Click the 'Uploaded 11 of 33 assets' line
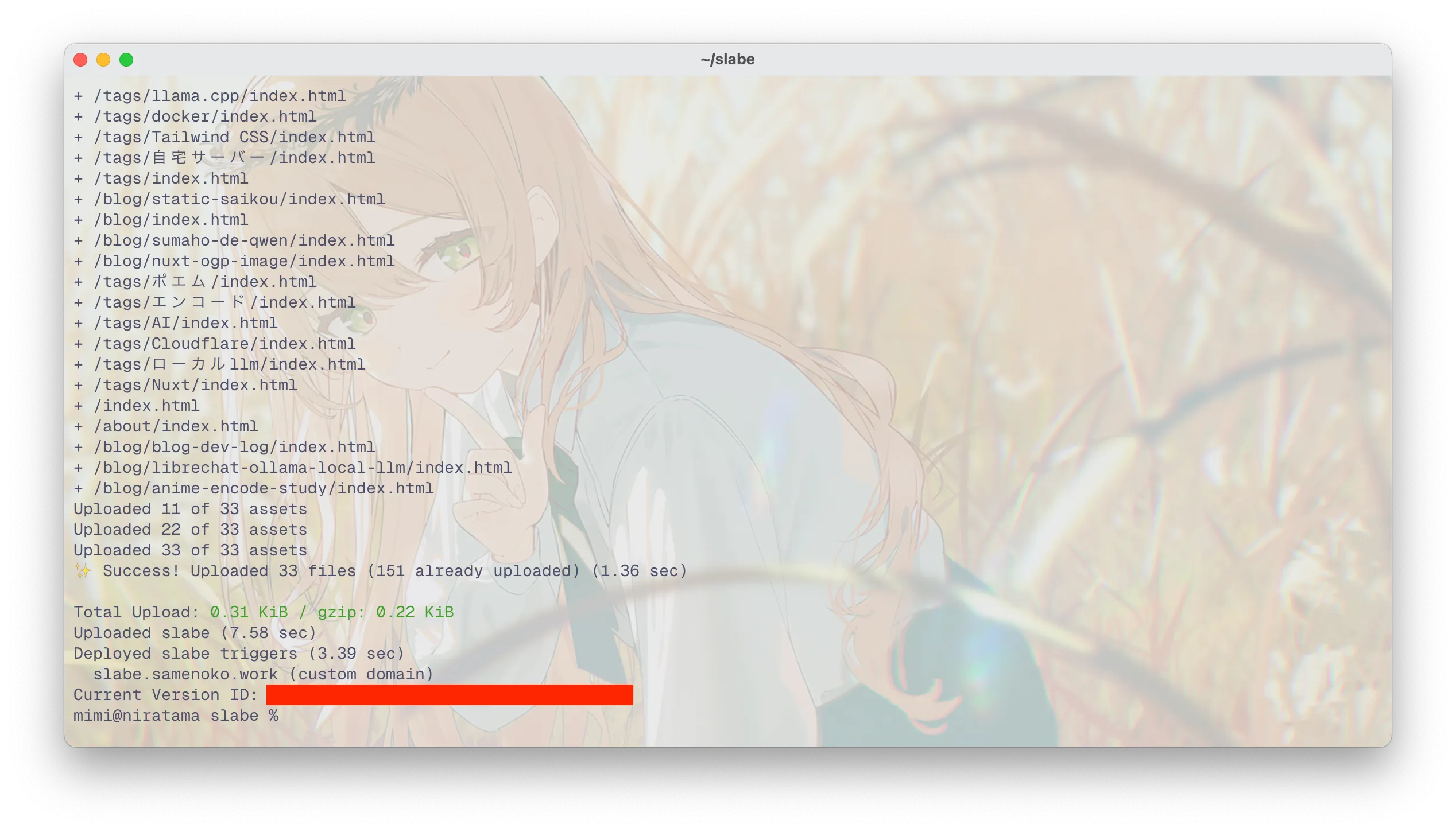The height and width of the screenshot is (832, 1456). tap(191, 509)
